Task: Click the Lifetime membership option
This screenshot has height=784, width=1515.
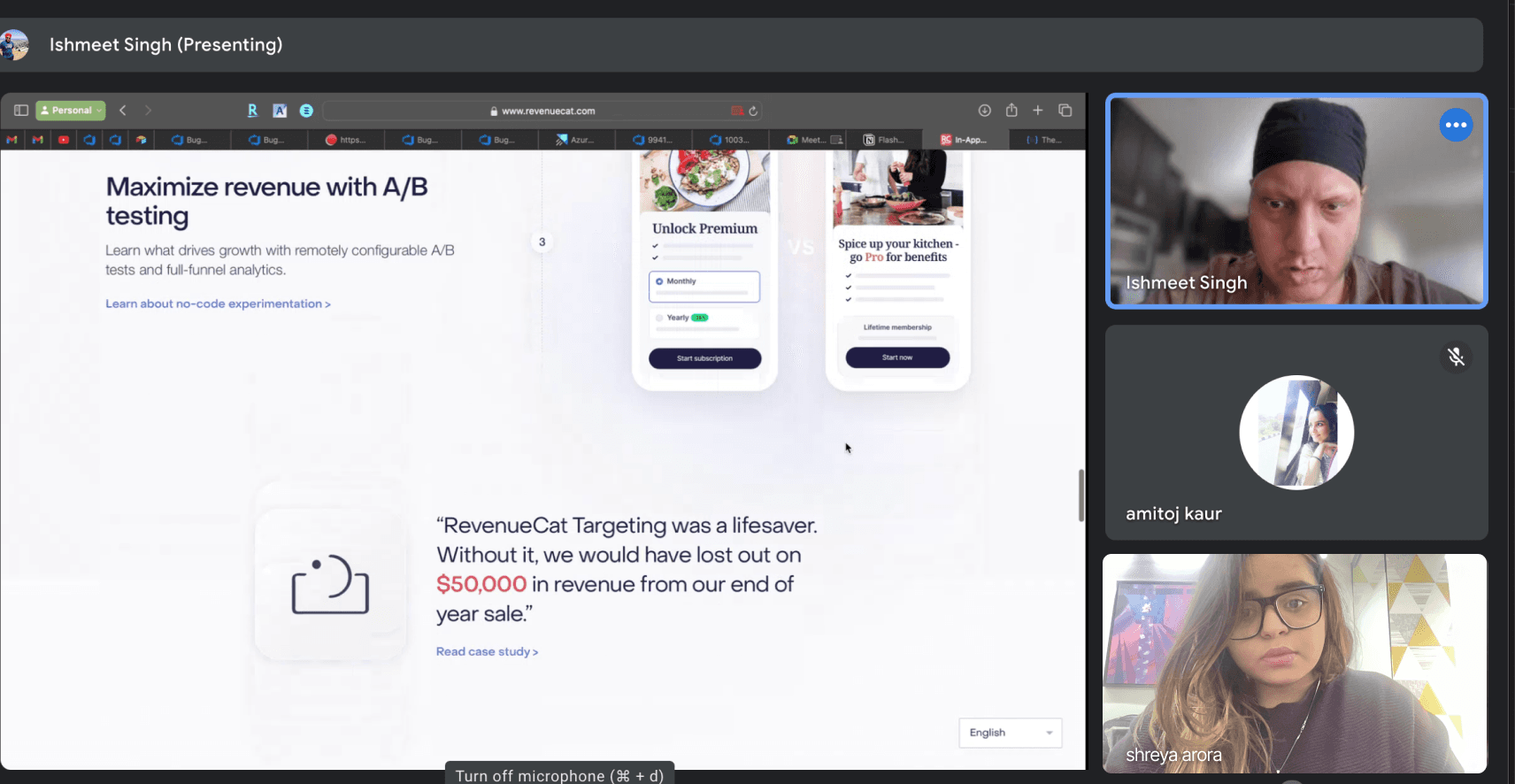Action: coord(897,327)
